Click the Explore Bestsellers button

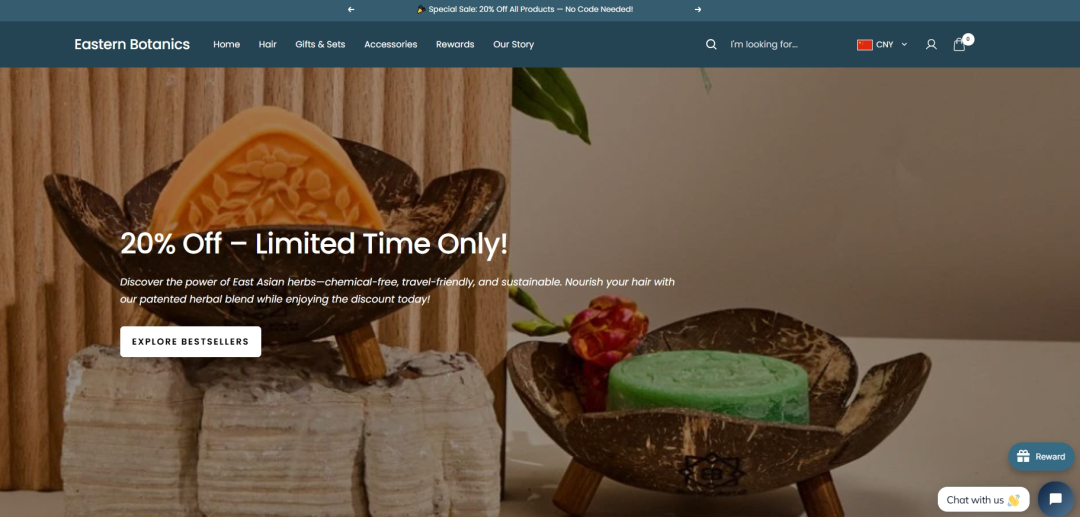pos(190,341)
